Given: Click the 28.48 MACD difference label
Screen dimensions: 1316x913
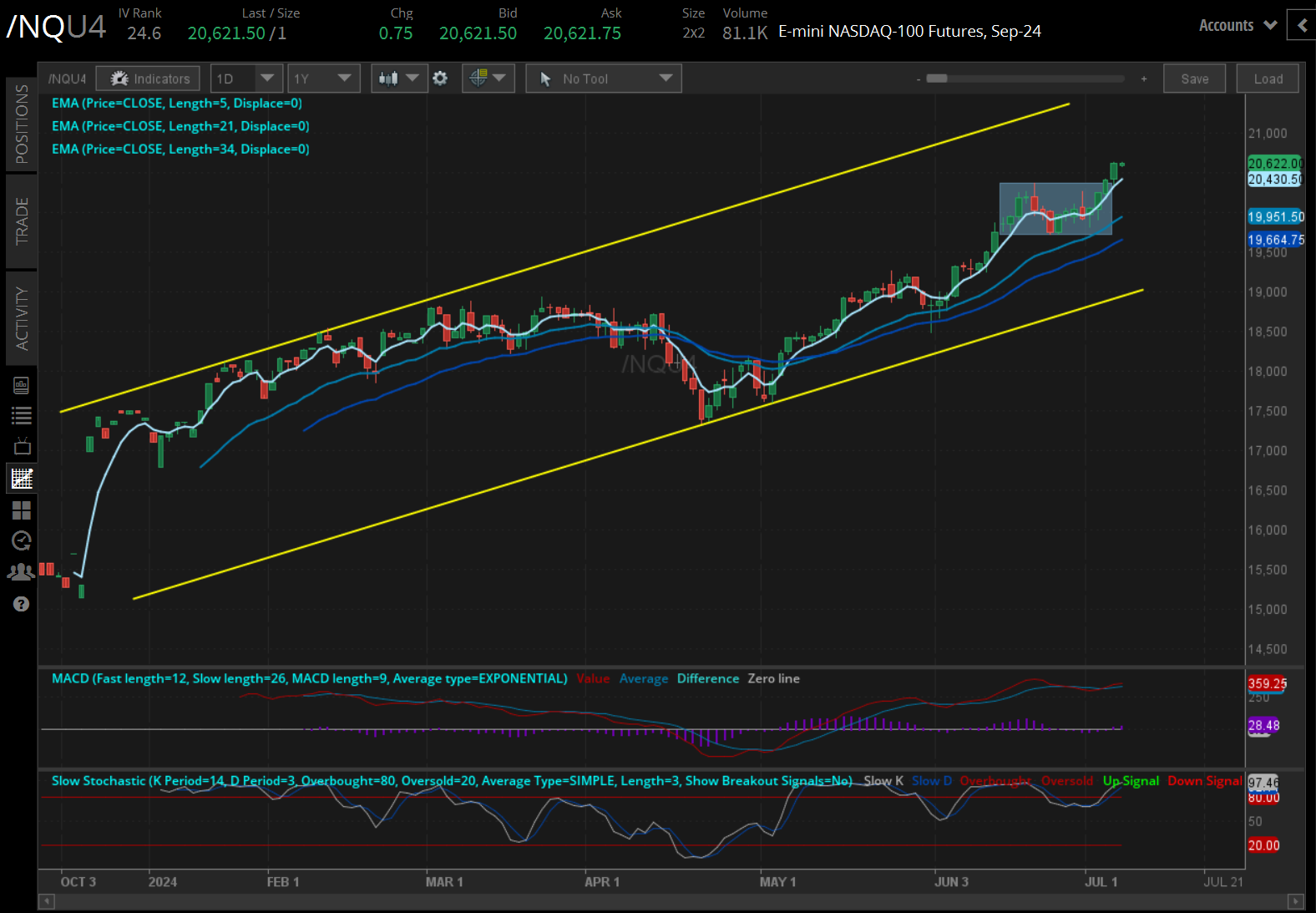Looking at the screenshot, I should [x=1264, y=725].
